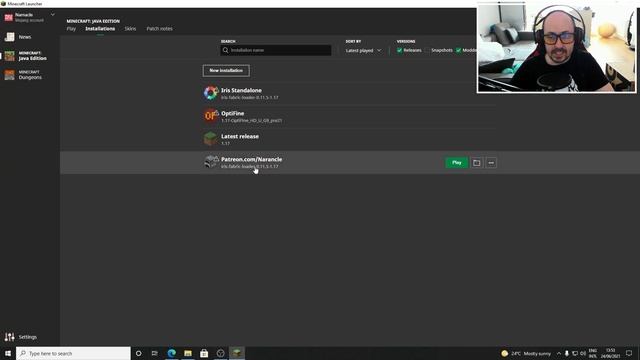
Task: Open launcher Settings
Action: [20, 337]
